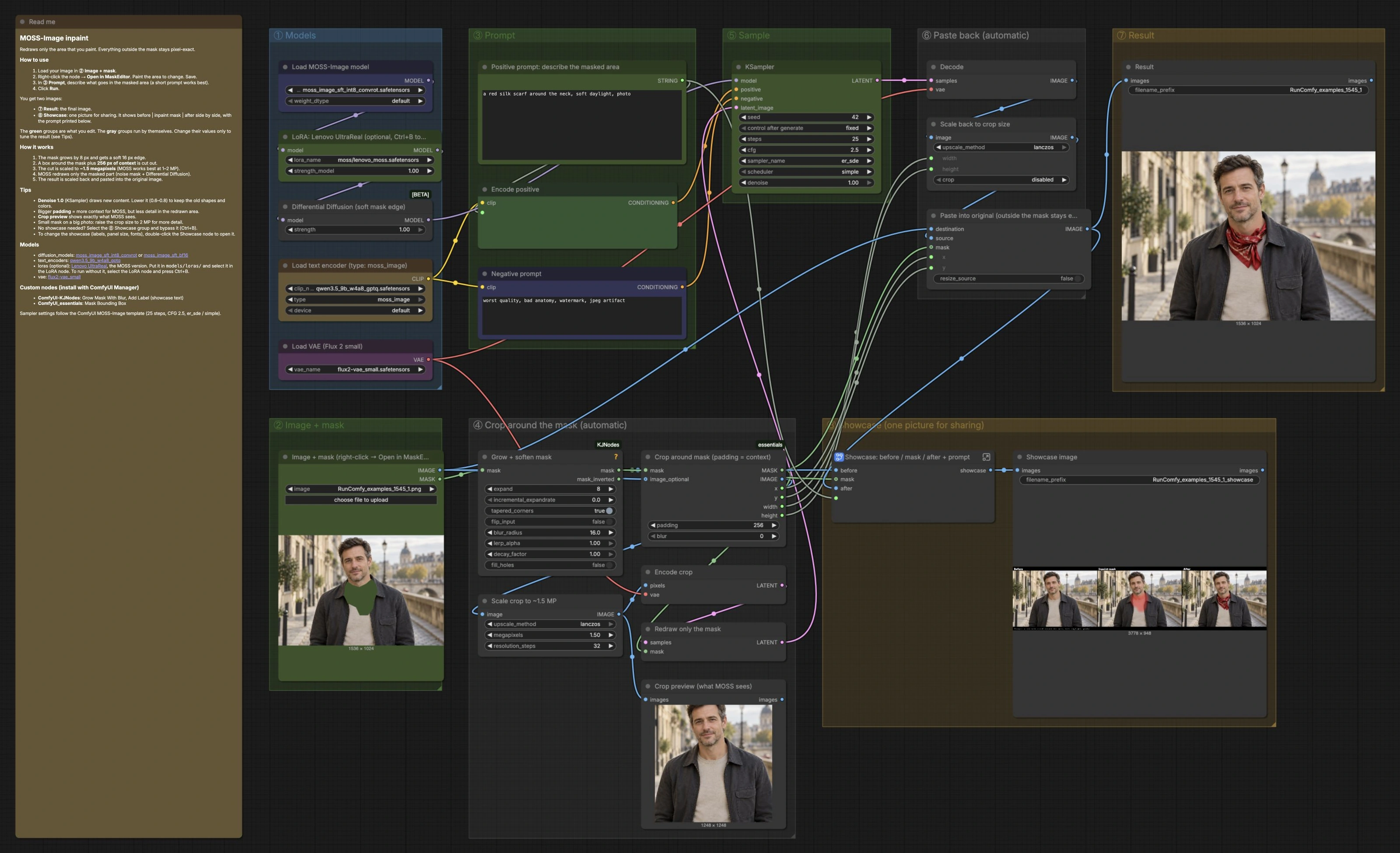Collapse Load VAE (Flux 2 small) dot
This screenshot has width=1400, height=853.
[x=285, y=346]
